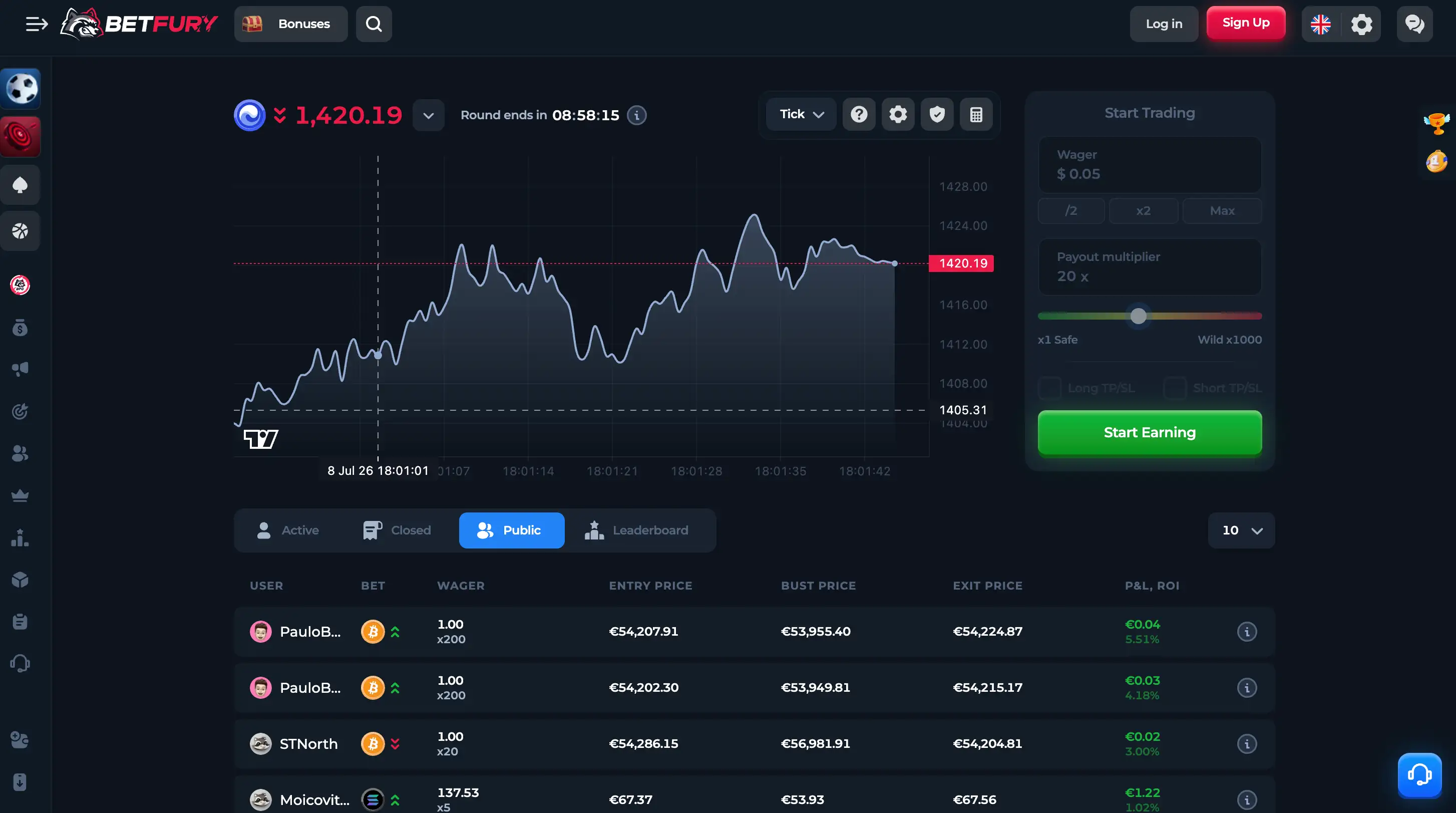
Task: Click entry price €54,286.15
Action: (x=643, y=743)
